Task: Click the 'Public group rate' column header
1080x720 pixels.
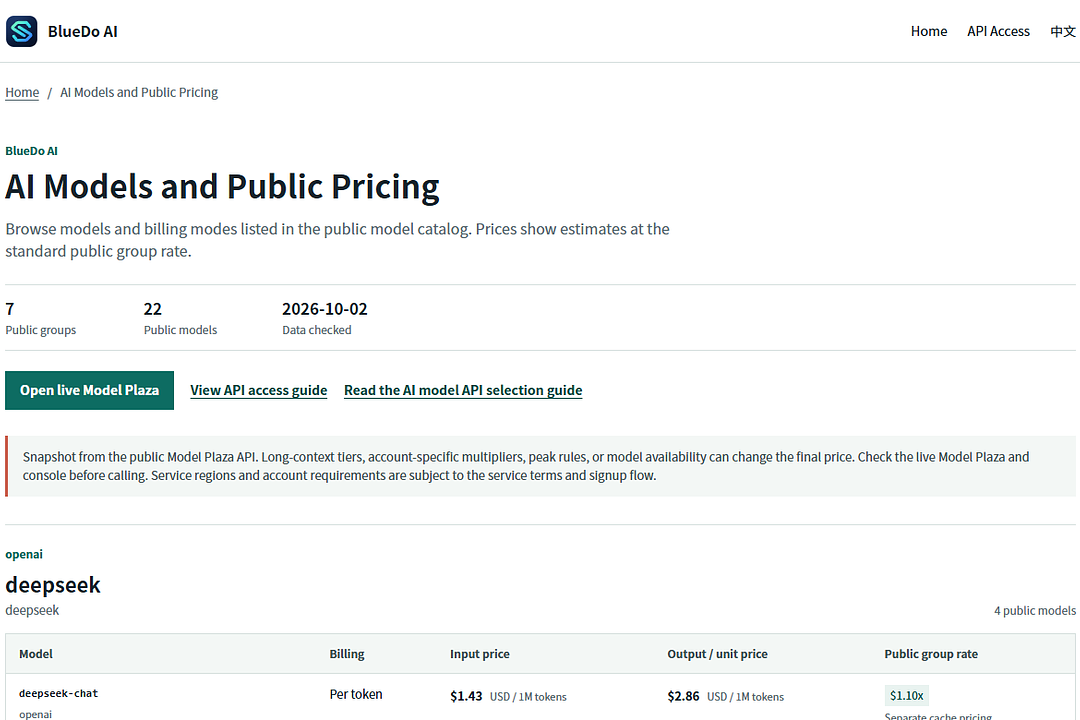Action: click(x=931, y=654)
